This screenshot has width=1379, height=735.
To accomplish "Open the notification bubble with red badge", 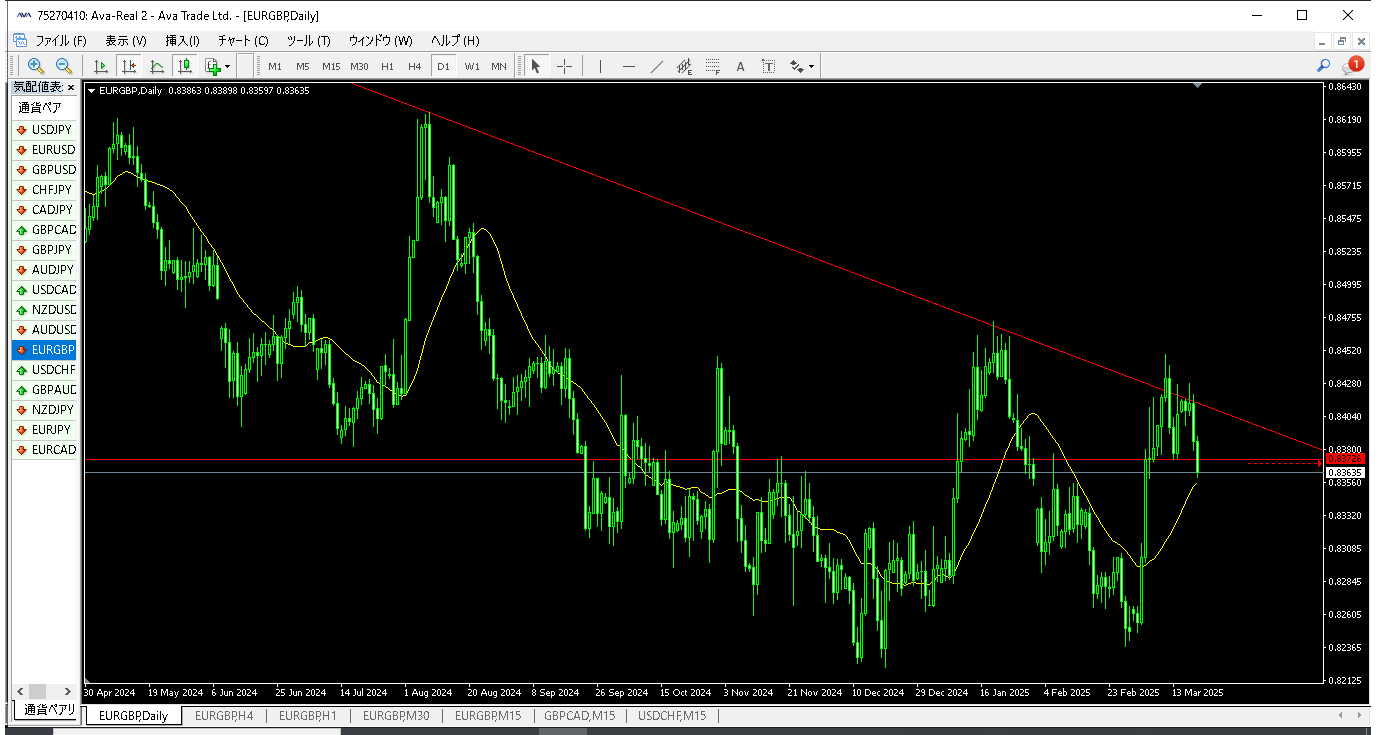I will [1352, 66].
